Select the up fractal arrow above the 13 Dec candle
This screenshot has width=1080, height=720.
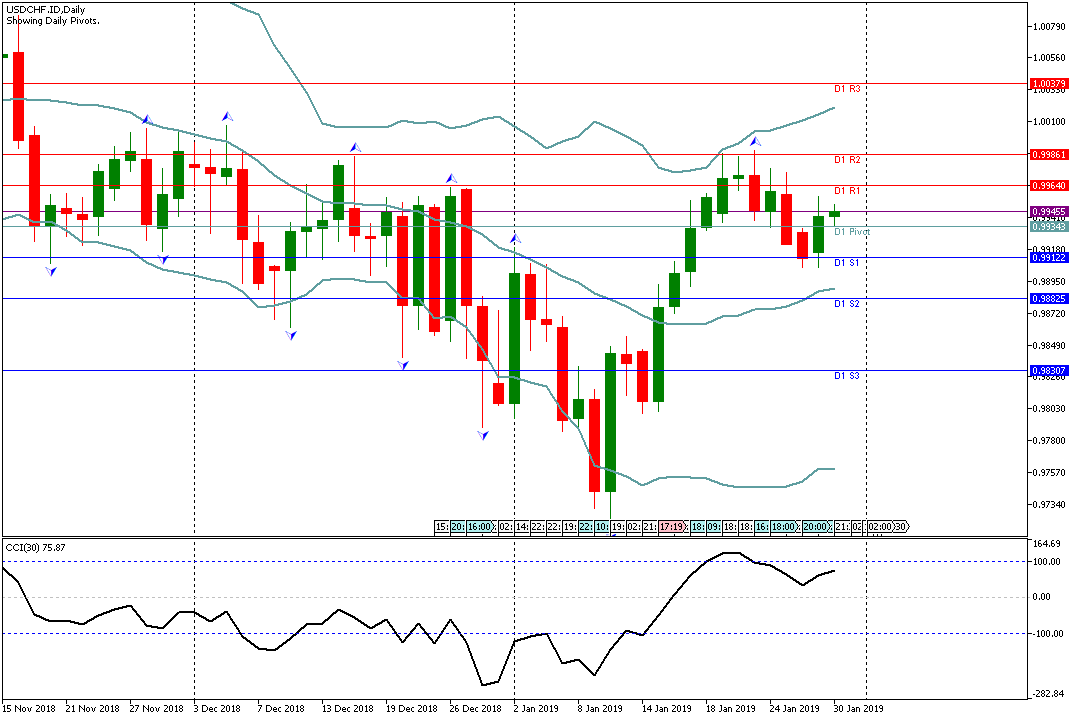point(354,148)
